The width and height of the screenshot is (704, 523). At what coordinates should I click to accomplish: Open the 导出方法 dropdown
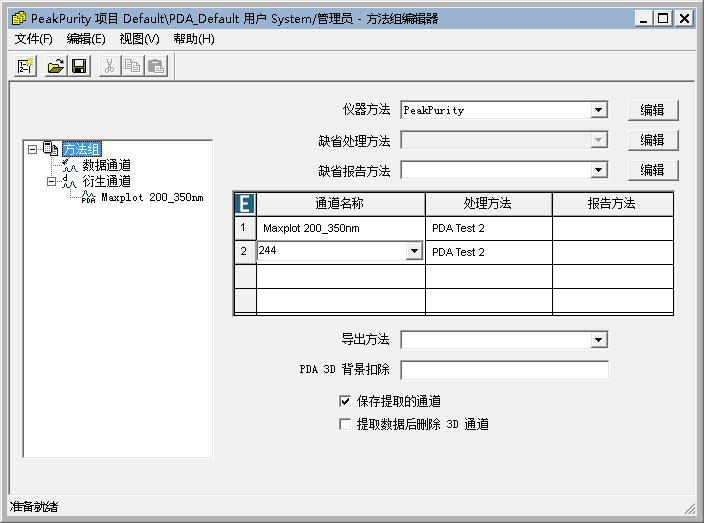click(598, 340)
